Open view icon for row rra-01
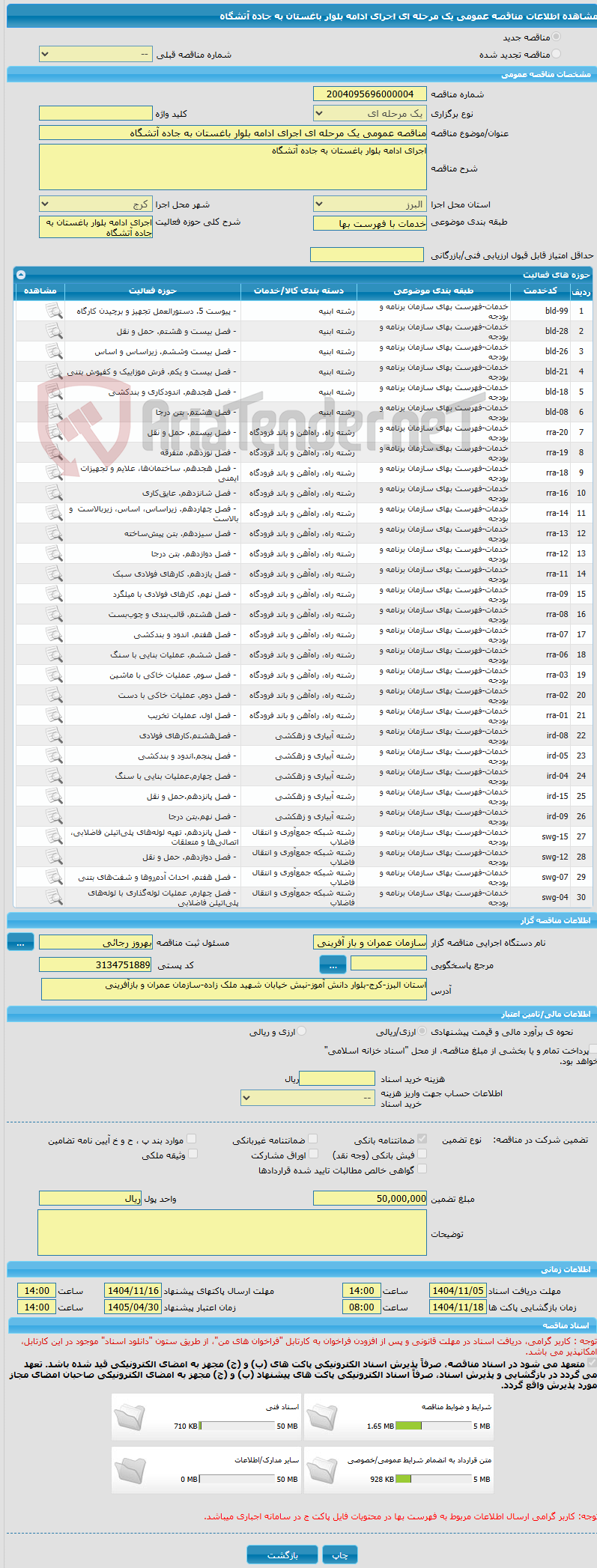The image size is (597, 1568). tap(54, 715)
